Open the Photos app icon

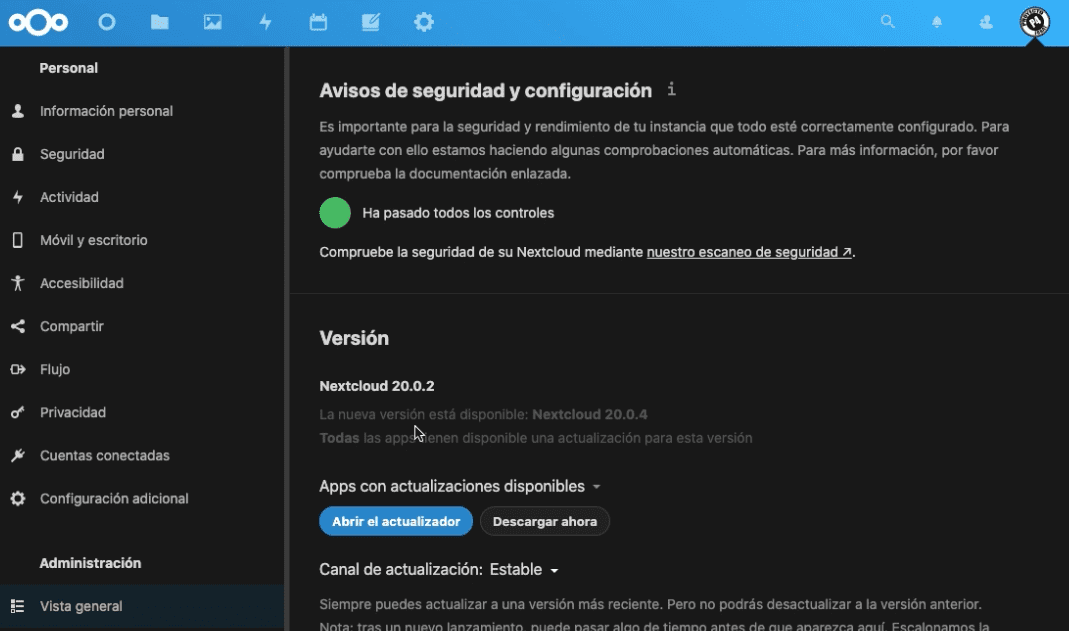(212, 21)
